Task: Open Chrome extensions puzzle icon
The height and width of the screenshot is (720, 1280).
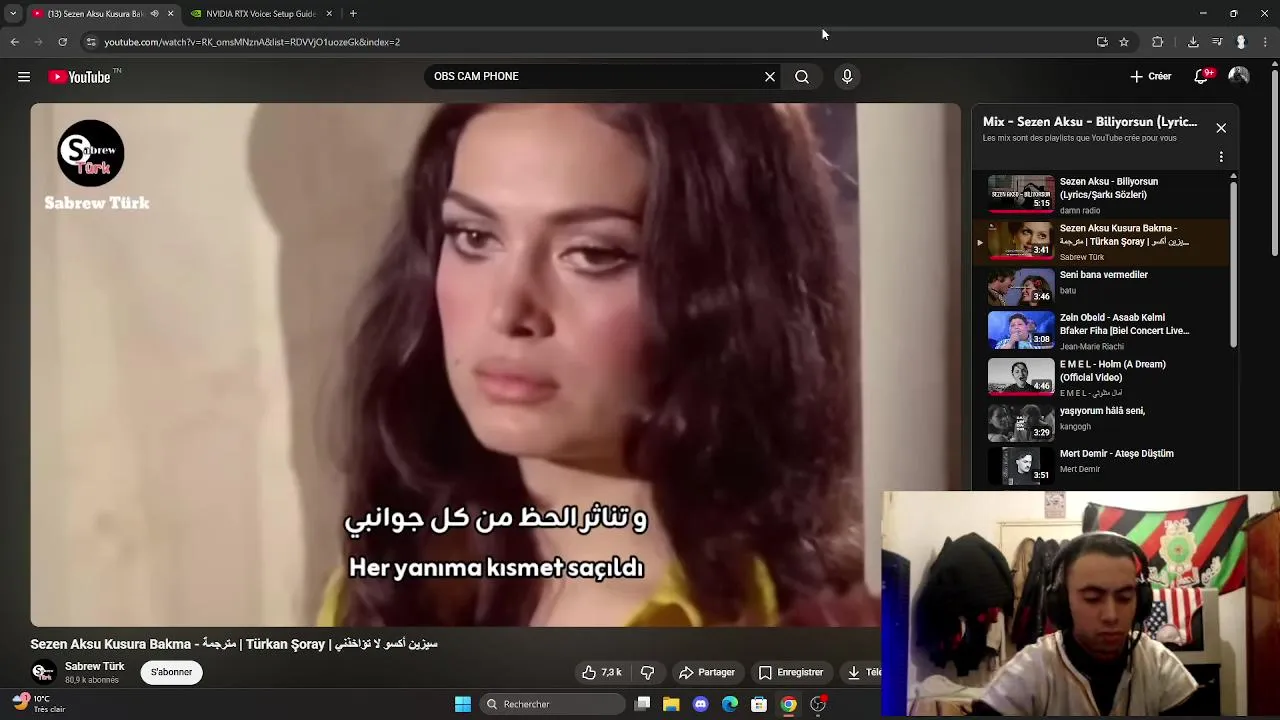Action: [x=1158, y=42]
